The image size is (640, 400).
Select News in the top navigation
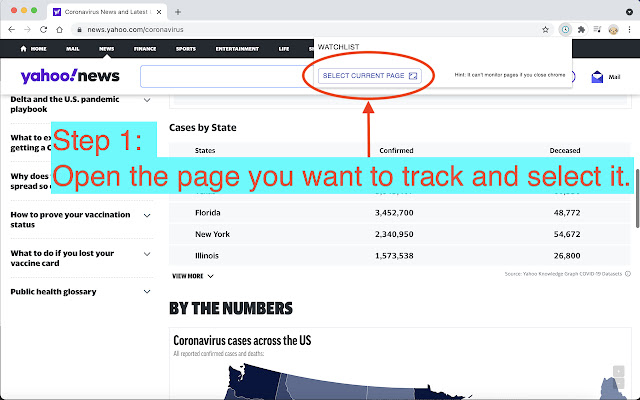coord(107,49)
